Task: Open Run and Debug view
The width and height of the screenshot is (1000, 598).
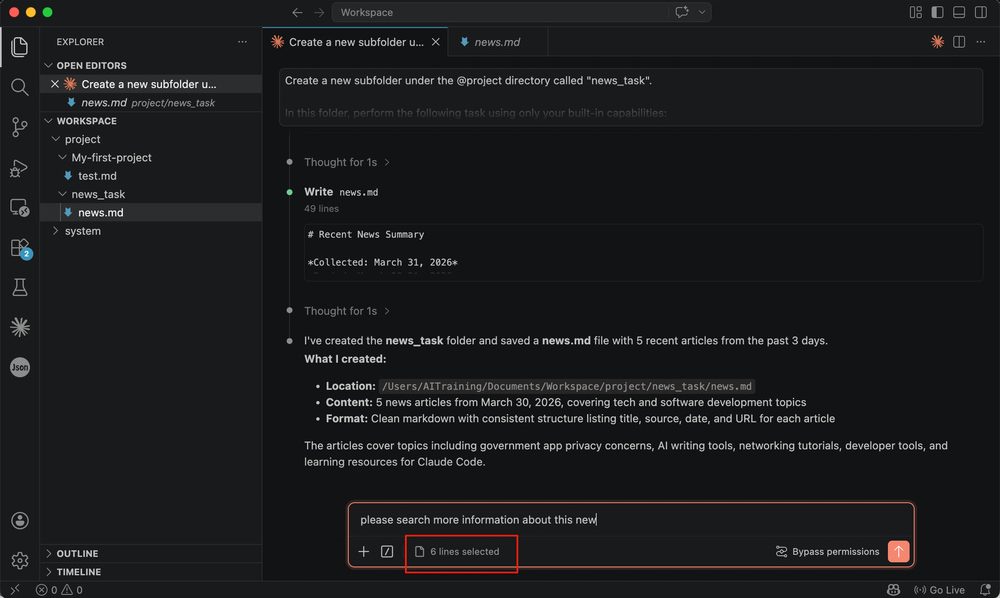Action: click(19, 168)
